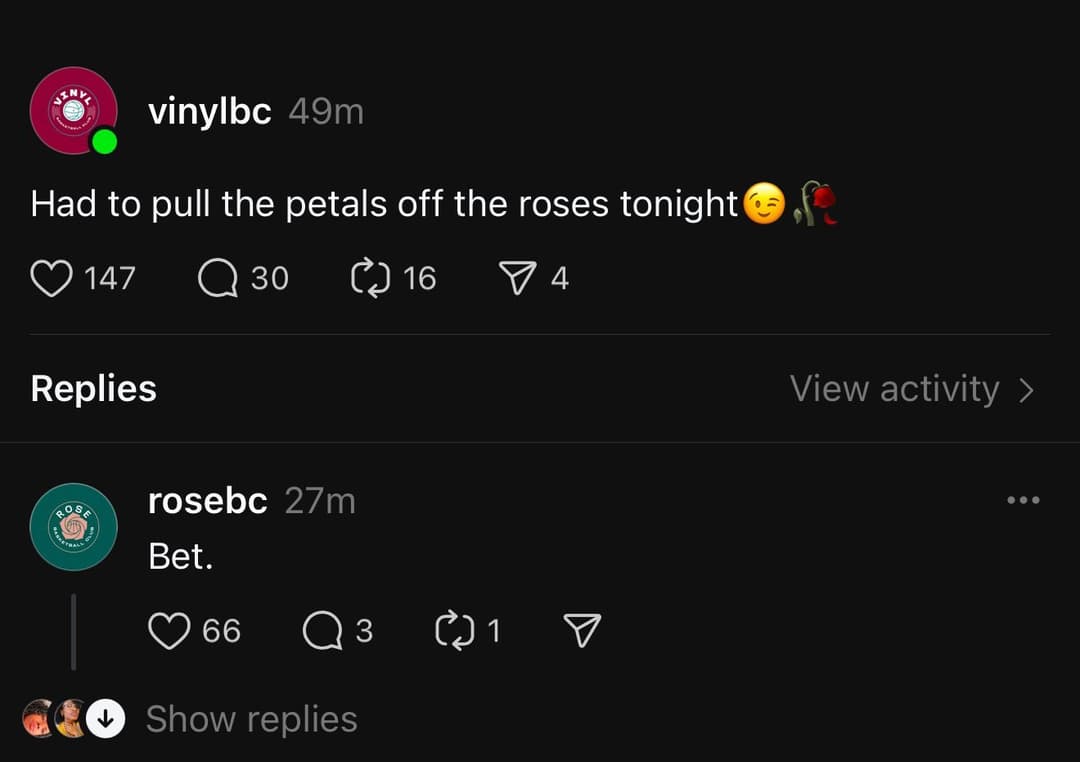Open comments on vinylbc post
1080x762 pixels.
coord(216,278)
